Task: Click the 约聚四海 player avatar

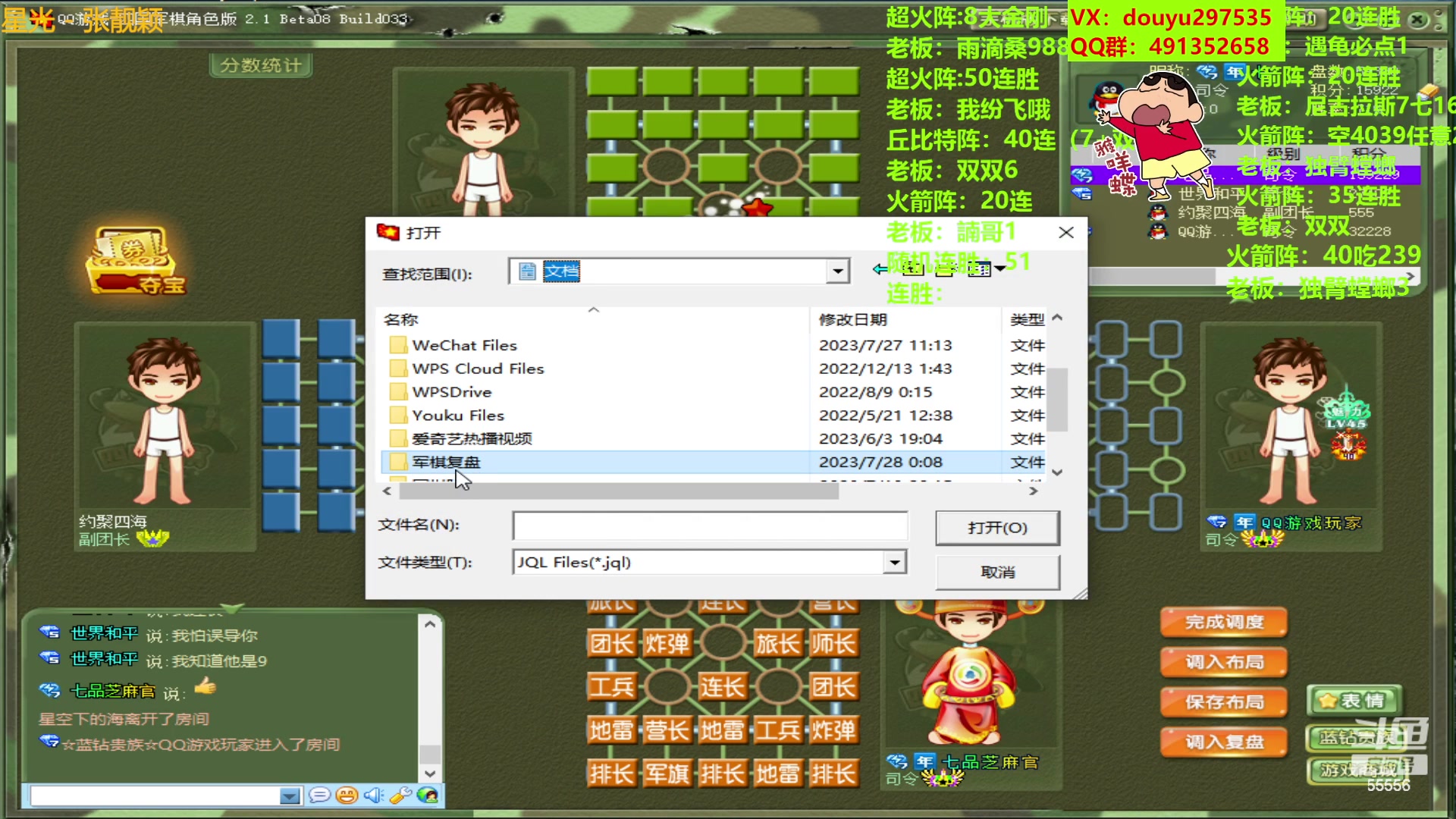Action: tap(164, 421)
